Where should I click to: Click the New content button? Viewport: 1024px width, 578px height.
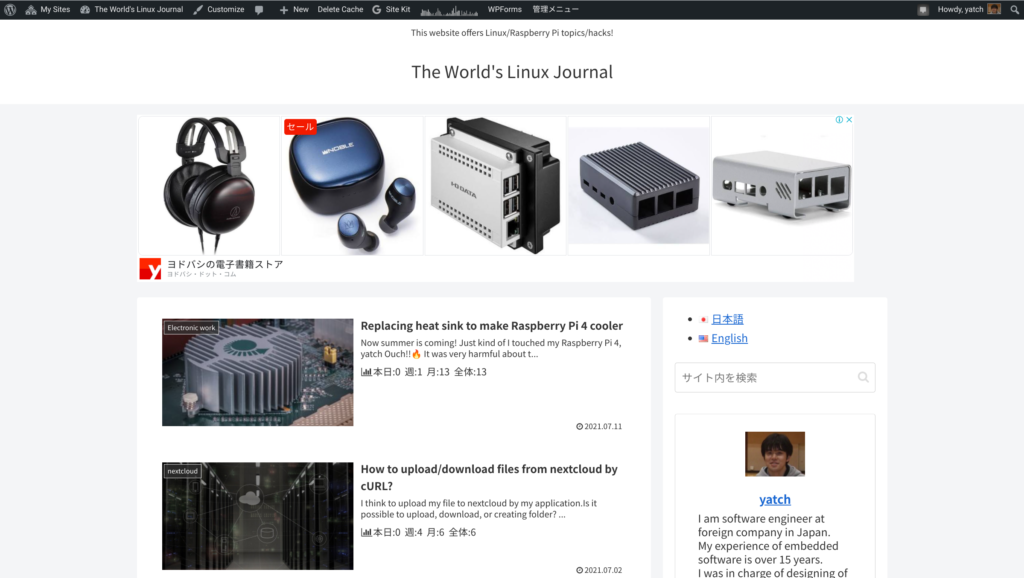coord(294,9)
